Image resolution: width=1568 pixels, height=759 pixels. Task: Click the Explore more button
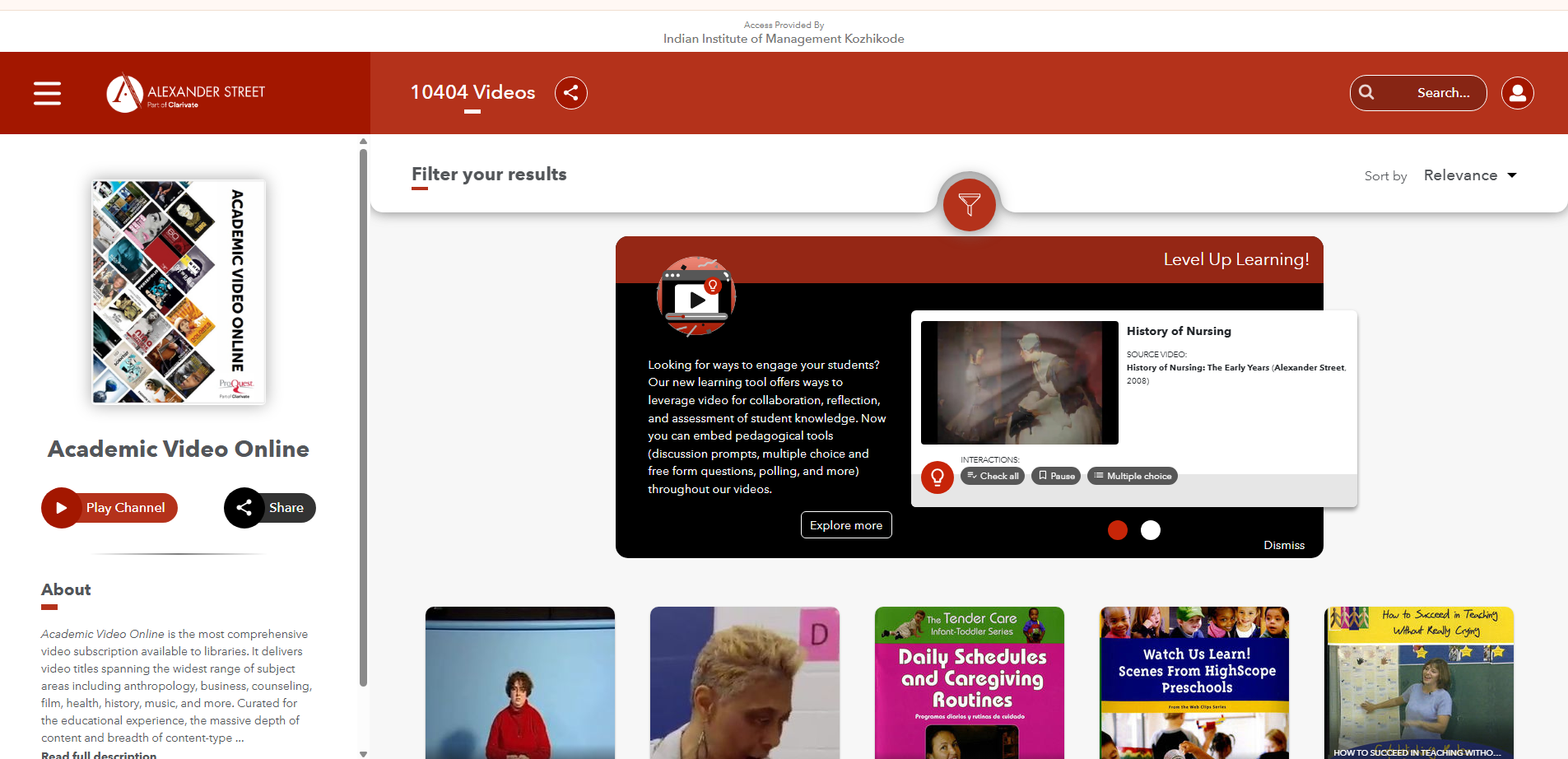click(845, 525)
